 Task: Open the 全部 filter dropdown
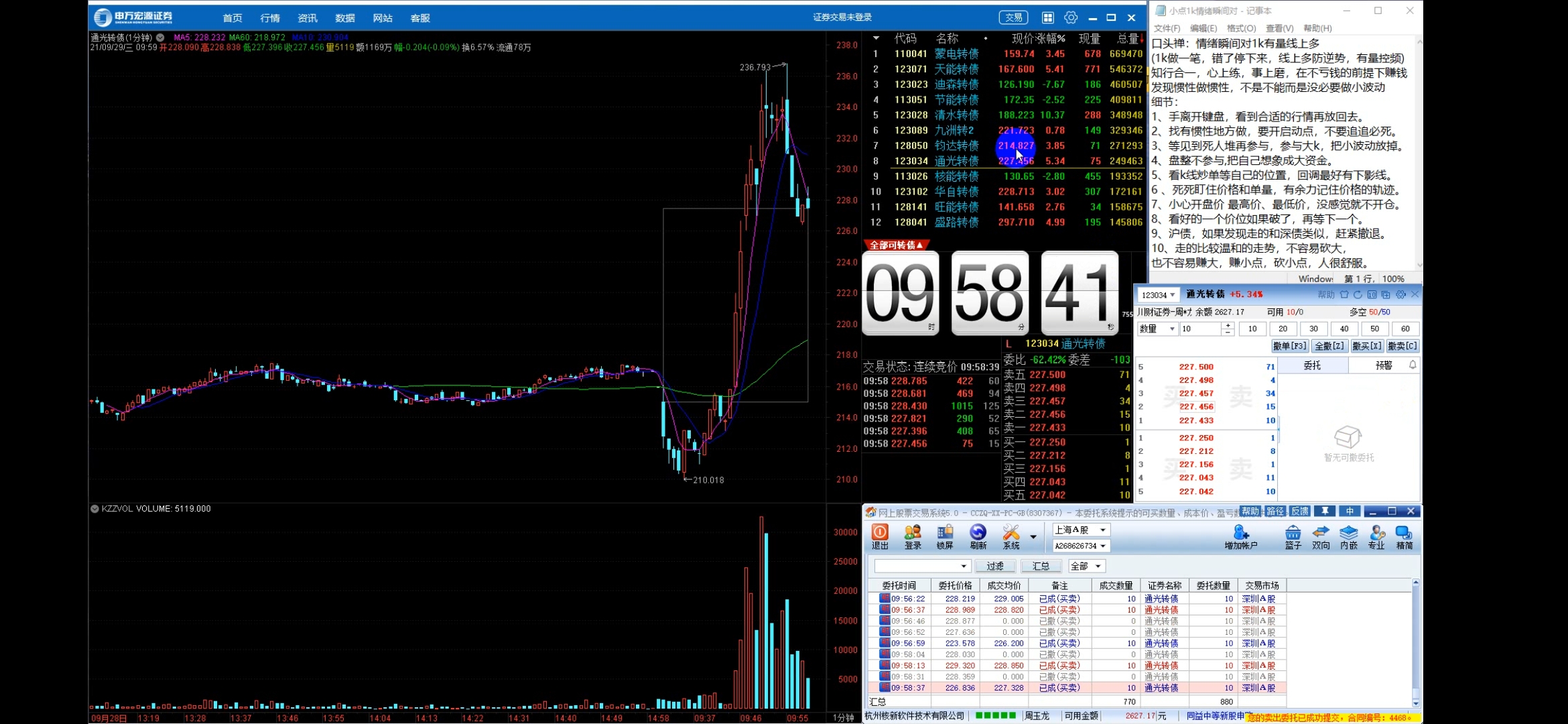[1098, 566]
